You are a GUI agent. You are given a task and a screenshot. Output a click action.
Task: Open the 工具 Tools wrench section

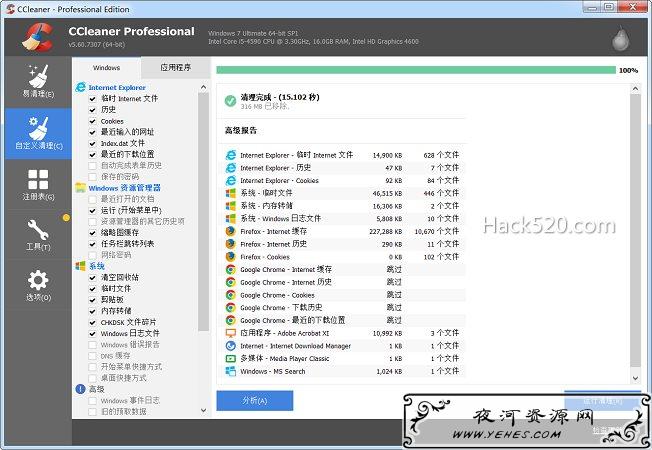tap(38, 235)
